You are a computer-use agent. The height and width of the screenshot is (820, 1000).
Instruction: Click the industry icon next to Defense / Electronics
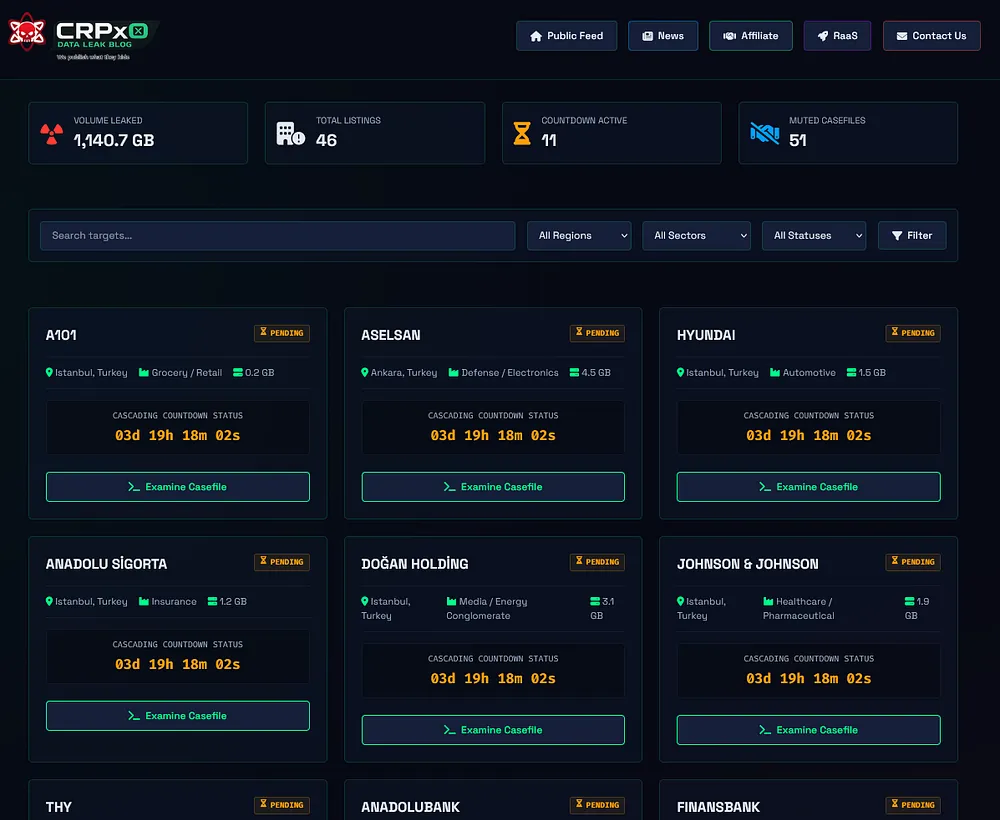coord(453,372)
